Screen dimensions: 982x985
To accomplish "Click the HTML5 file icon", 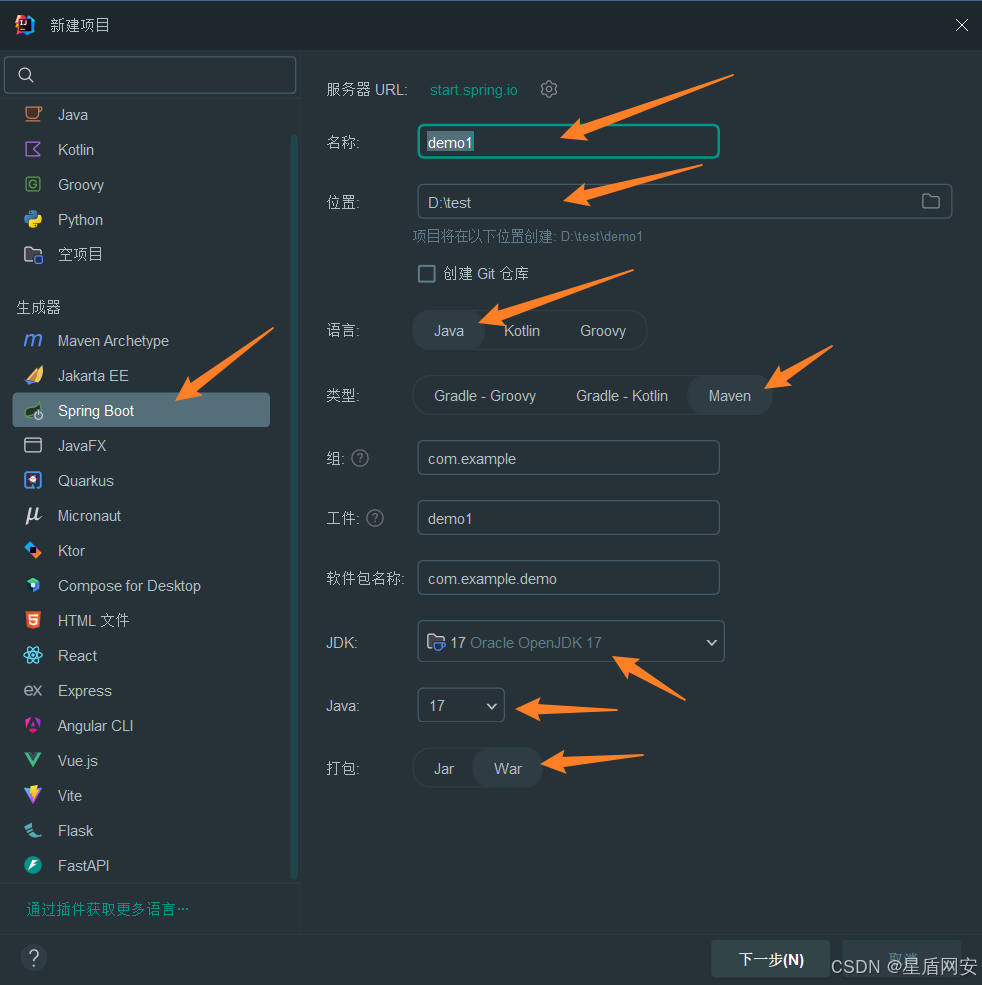I will pyautogui.click(x=33, y=620).
